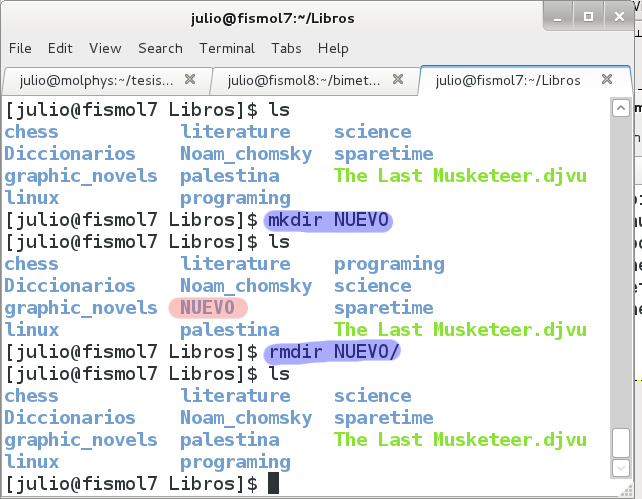Expand the View menu
Image resolution: width=642 pixels, height=499 pixels.
point(105,48)
